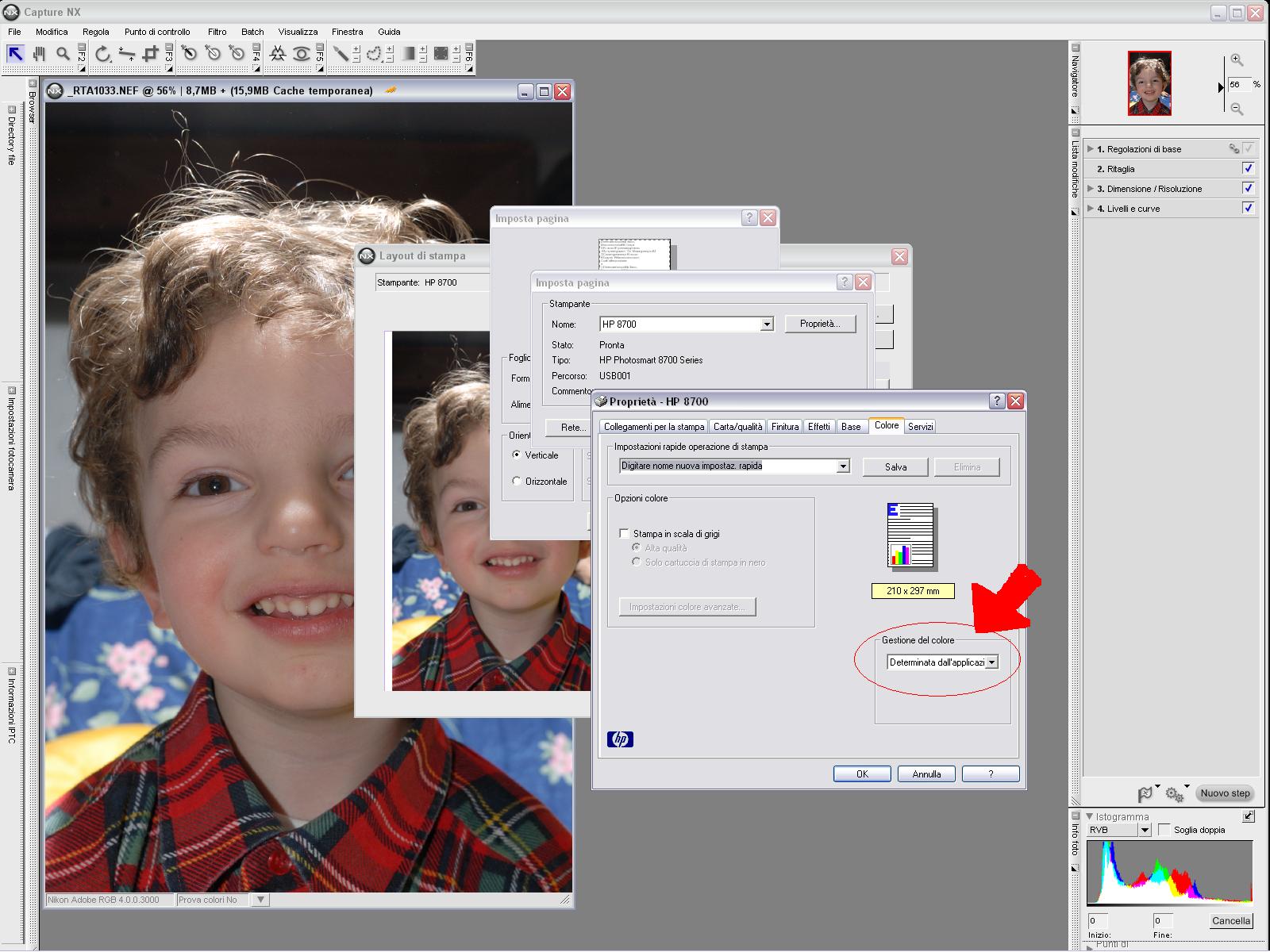1270x952 pixels.
Task: Select the Zoom magnifier tool
Action: (63, 54)
